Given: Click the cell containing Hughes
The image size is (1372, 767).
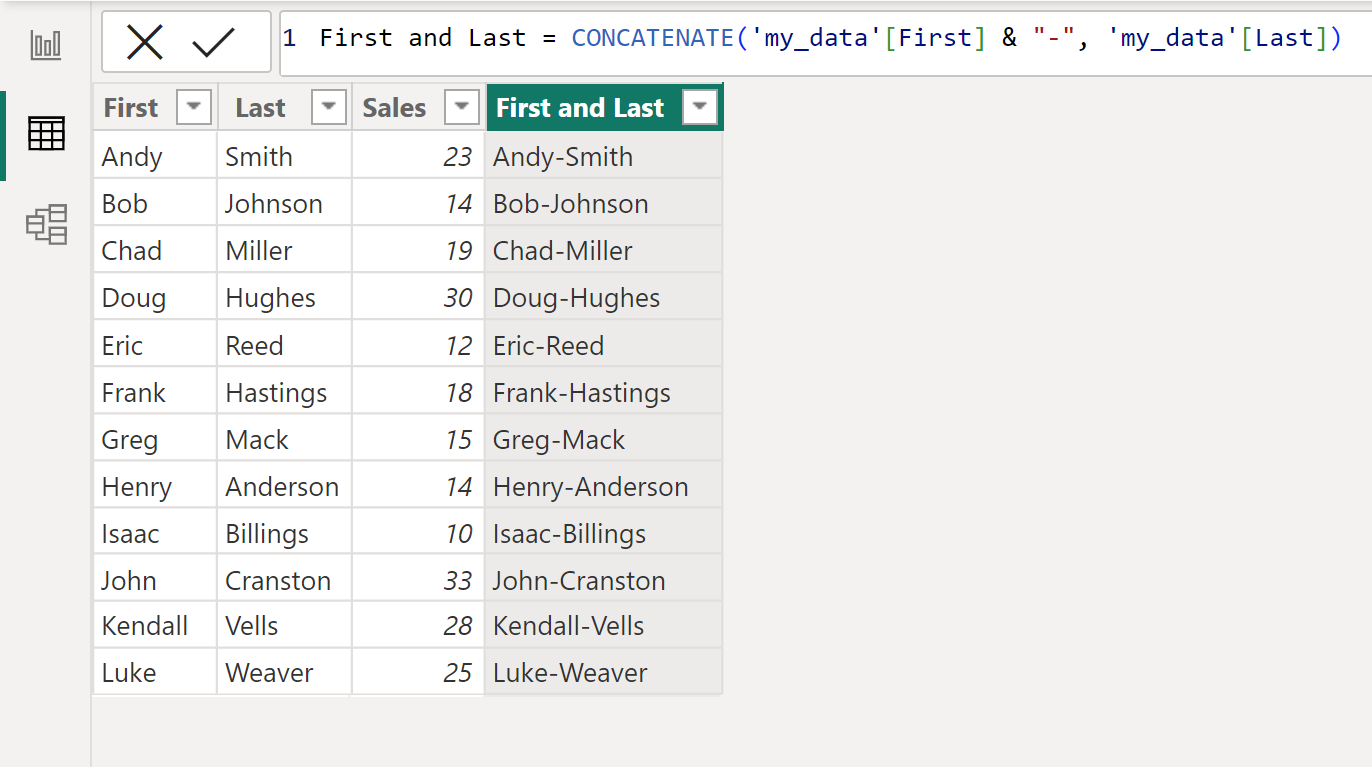Looking at the screenshot, I should (284, 297).
